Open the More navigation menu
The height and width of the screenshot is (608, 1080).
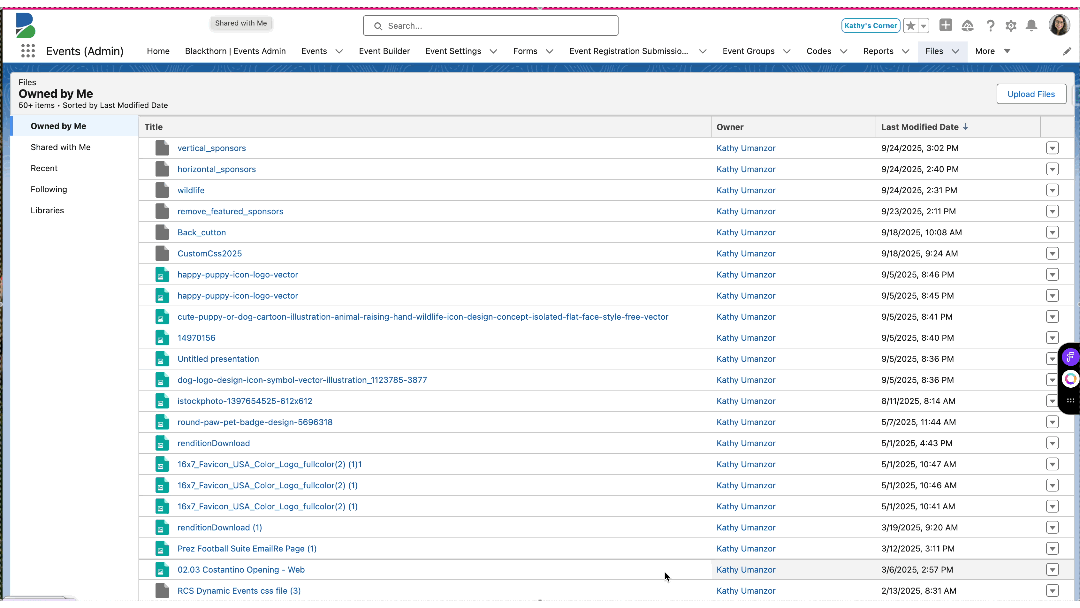click(992, 51)
